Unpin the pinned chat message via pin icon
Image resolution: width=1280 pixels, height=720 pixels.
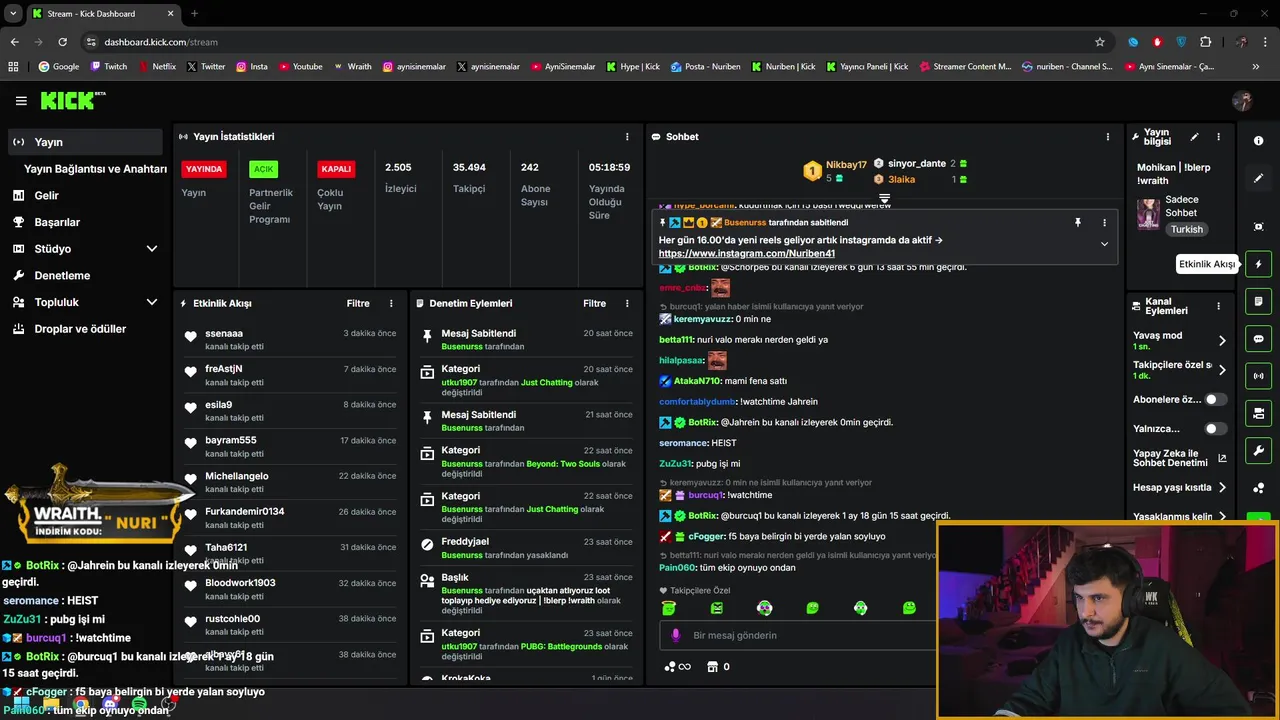(1078, 223)
